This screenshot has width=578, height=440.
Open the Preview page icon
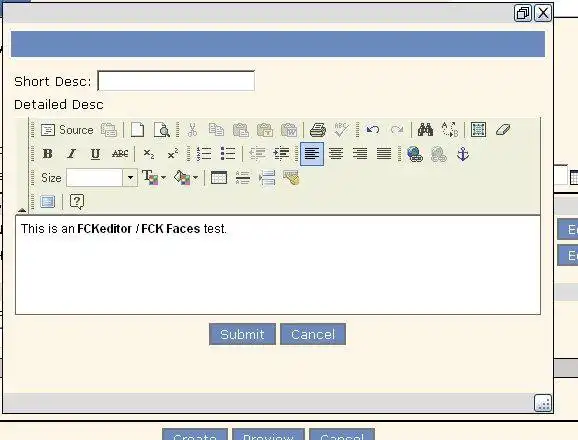[x=161, y=130]
